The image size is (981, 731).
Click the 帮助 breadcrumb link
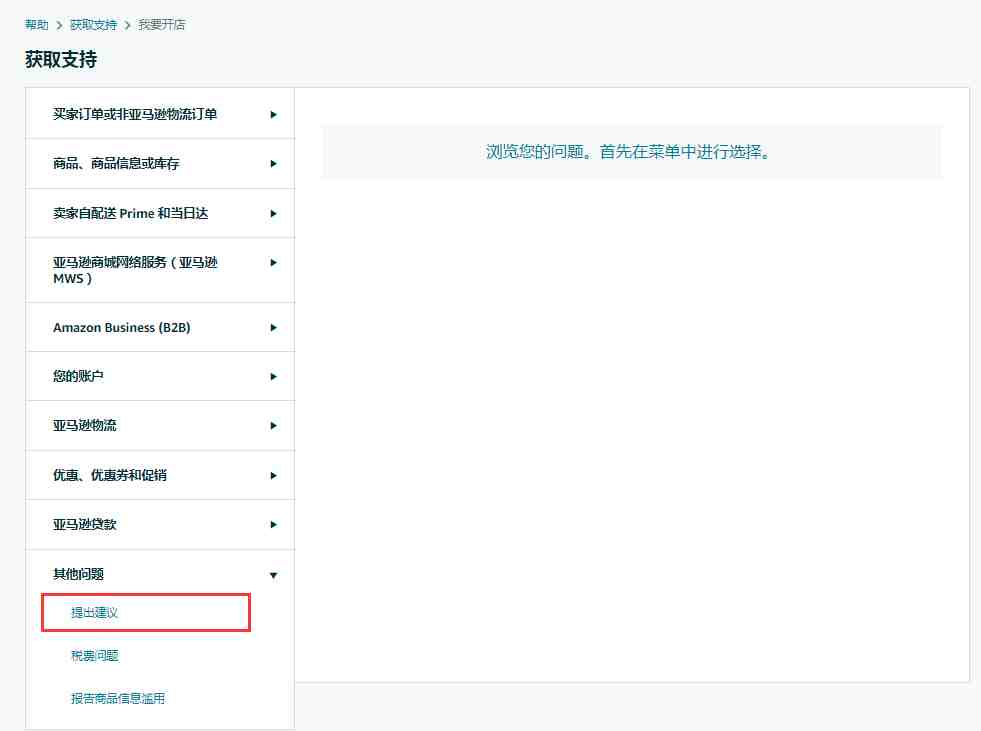[x=37, y=24]
